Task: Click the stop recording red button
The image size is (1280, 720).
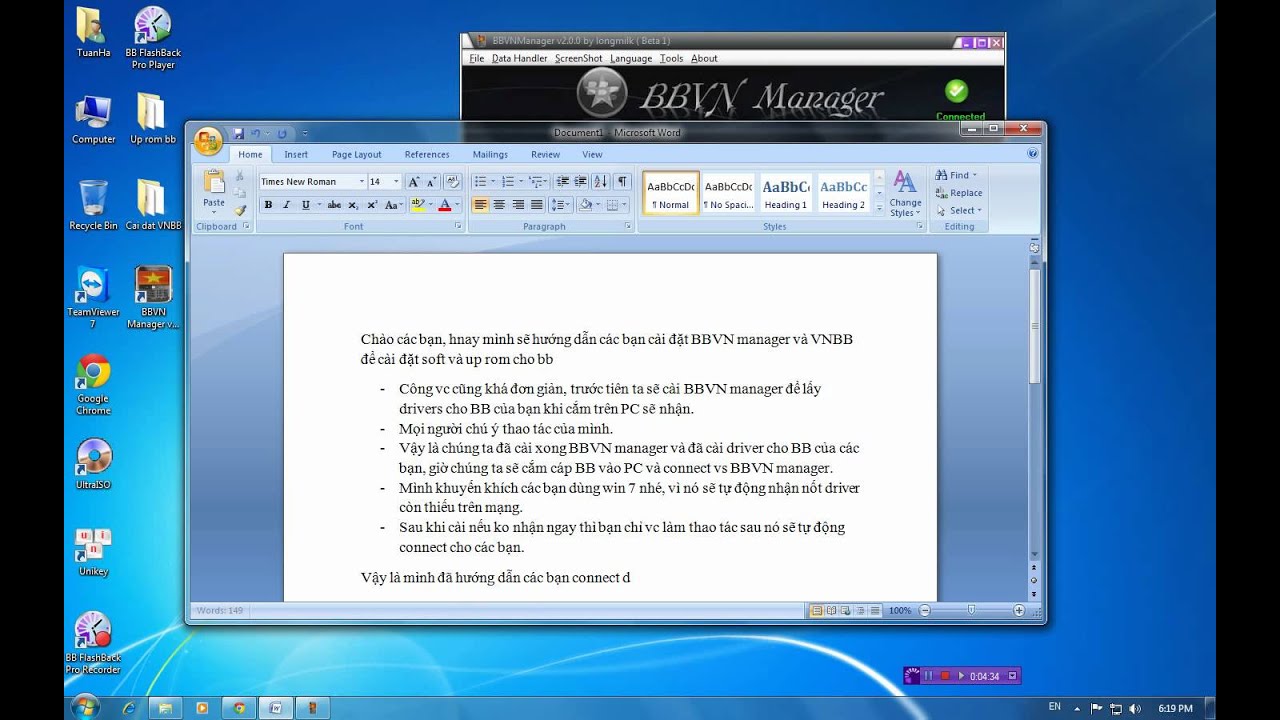Action: click(944, 676)
